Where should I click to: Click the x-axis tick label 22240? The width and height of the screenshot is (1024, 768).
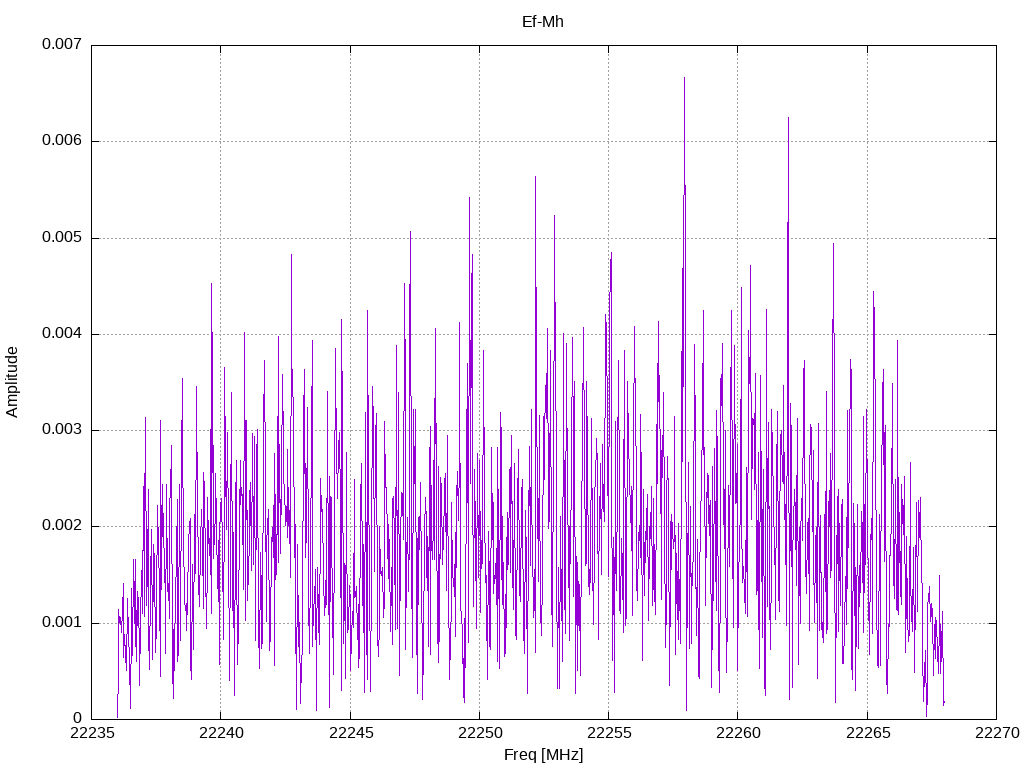click(x=221, y=733)
